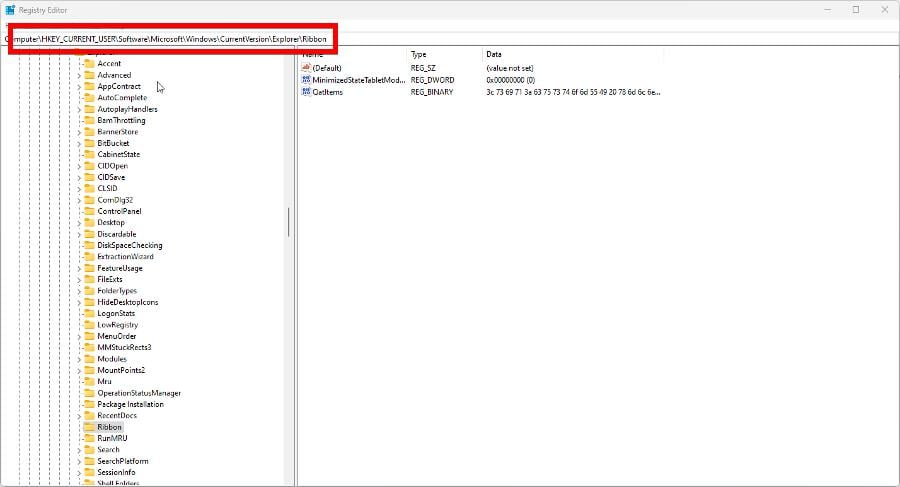Click the Modules folder icon
The image size is (900, 487).
(x=89, y=359)
